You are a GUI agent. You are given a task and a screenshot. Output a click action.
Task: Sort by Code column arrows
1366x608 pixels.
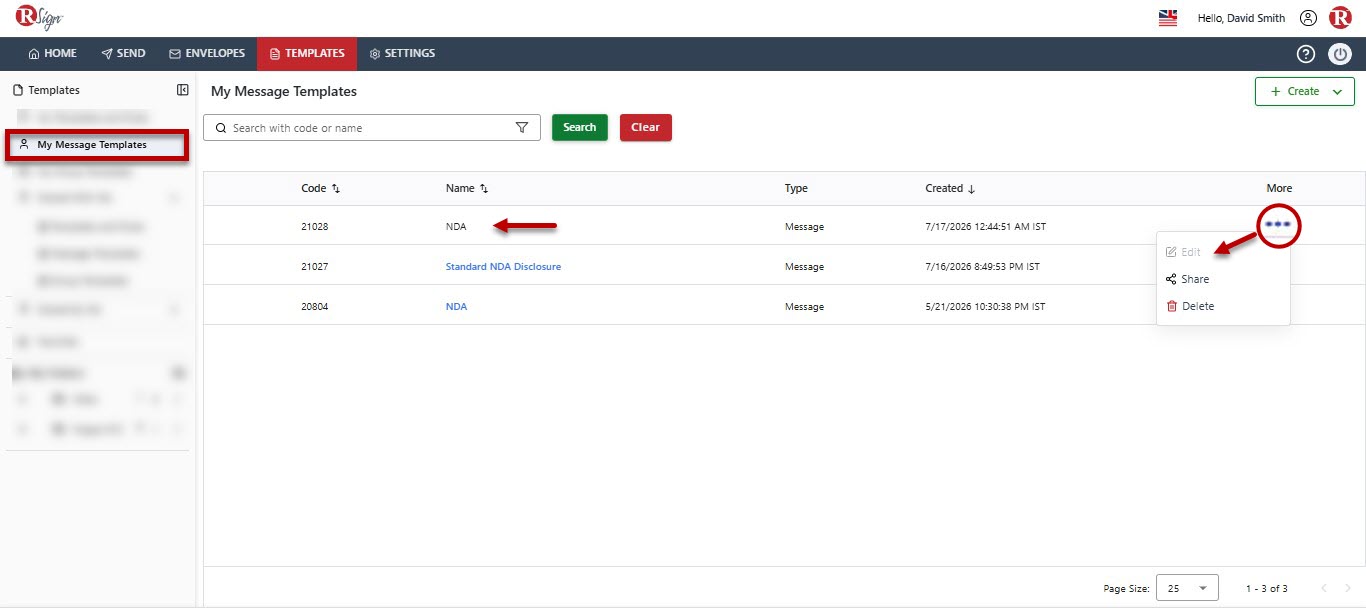tap(336, 188)
